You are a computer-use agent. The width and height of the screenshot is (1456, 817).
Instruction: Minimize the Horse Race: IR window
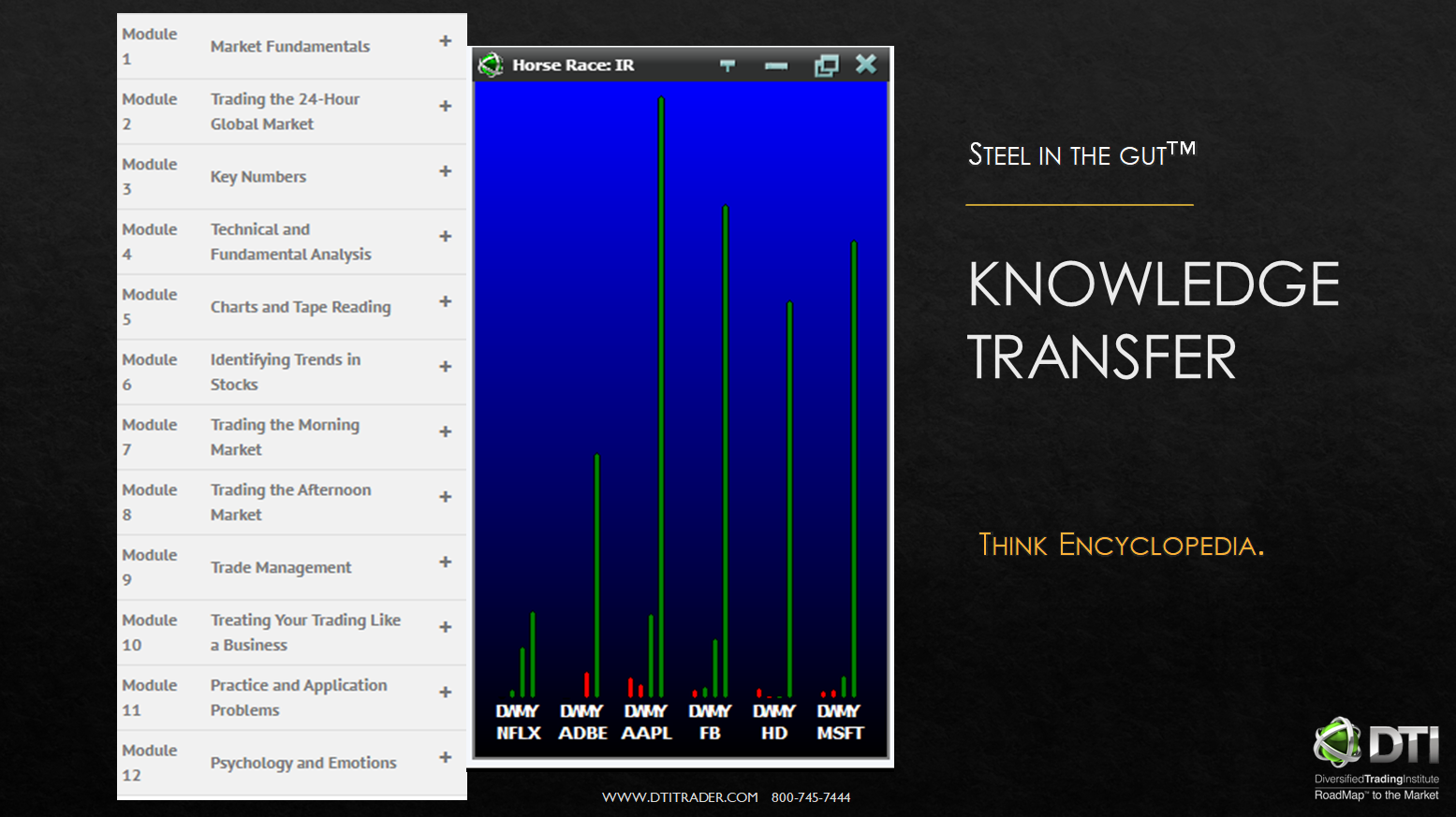coord(776,65)
